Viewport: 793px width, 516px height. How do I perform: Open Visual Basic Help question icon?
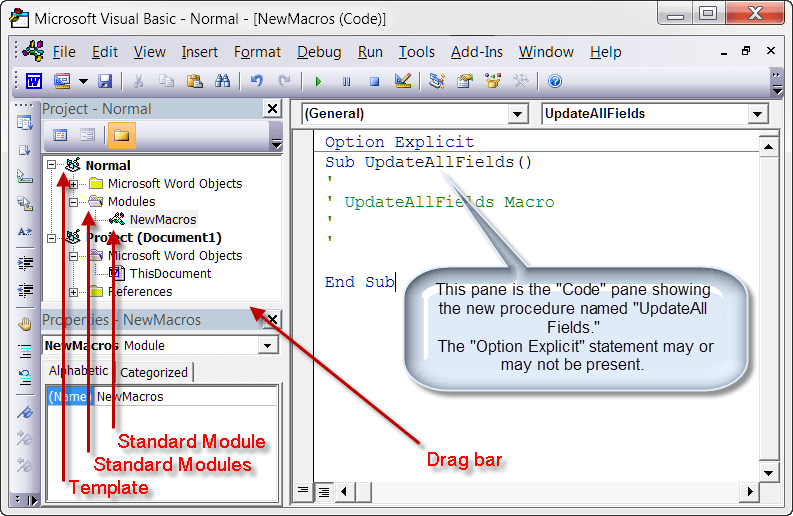[x=555, y=81]
